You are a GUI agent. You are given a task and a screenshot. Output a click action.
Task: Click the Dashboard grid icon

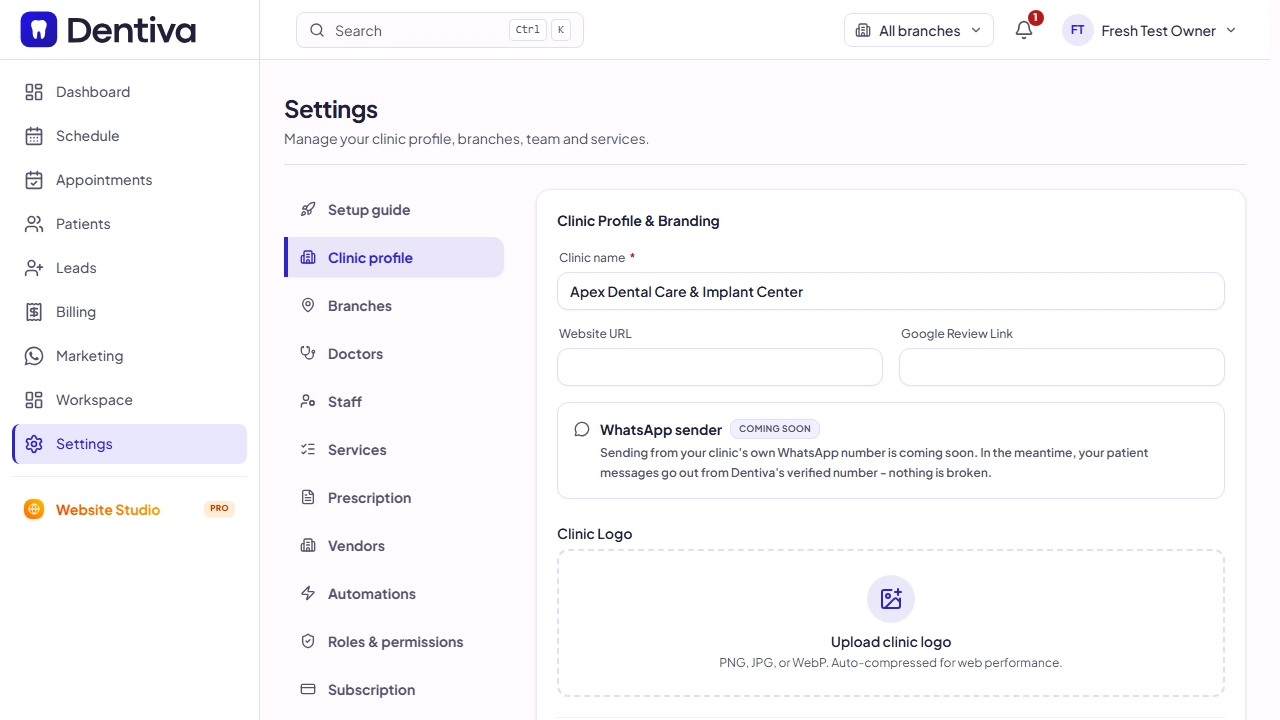click(34, 92)
